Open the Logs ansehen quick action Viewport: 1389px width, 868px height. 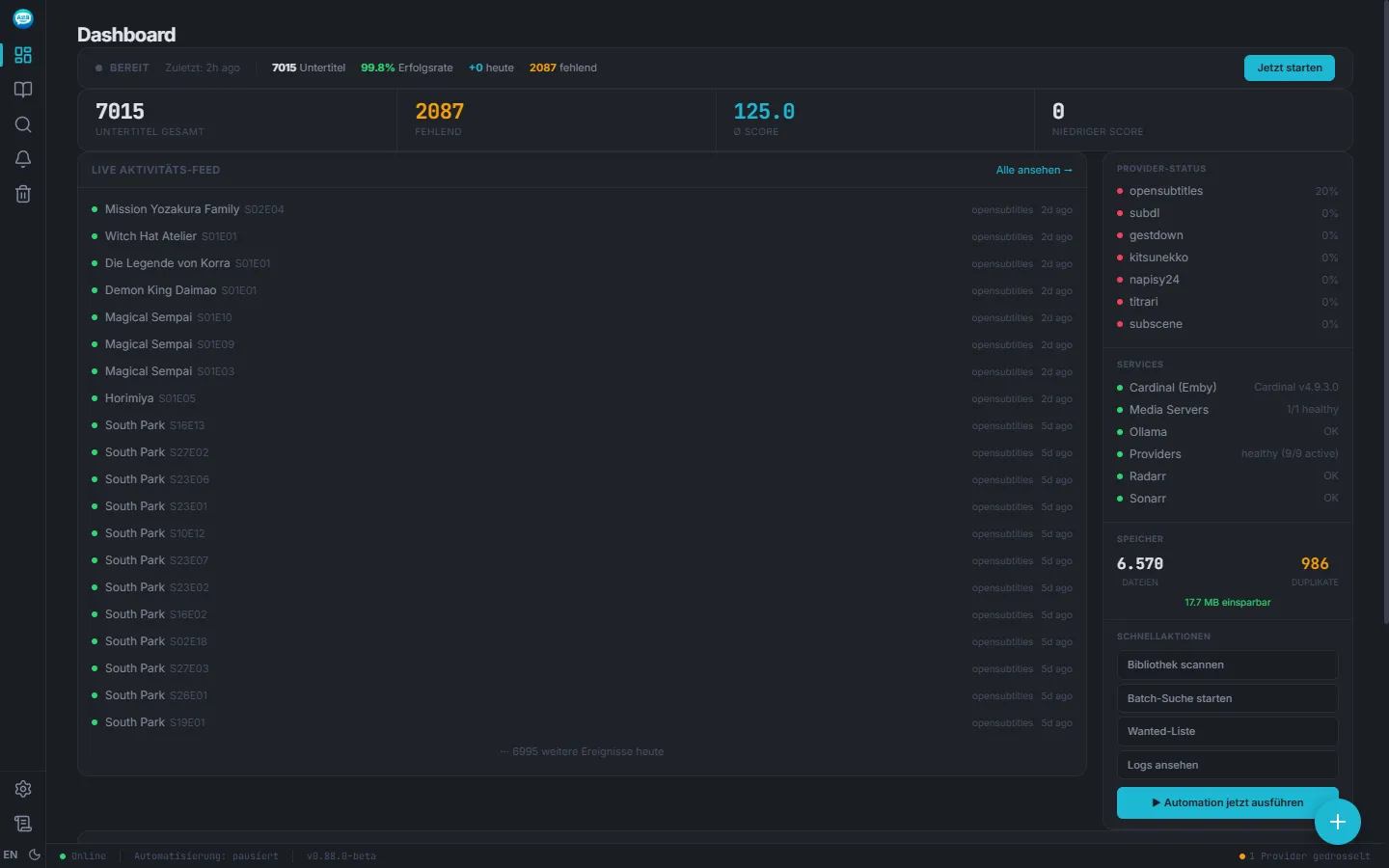tap(1227, 765)
